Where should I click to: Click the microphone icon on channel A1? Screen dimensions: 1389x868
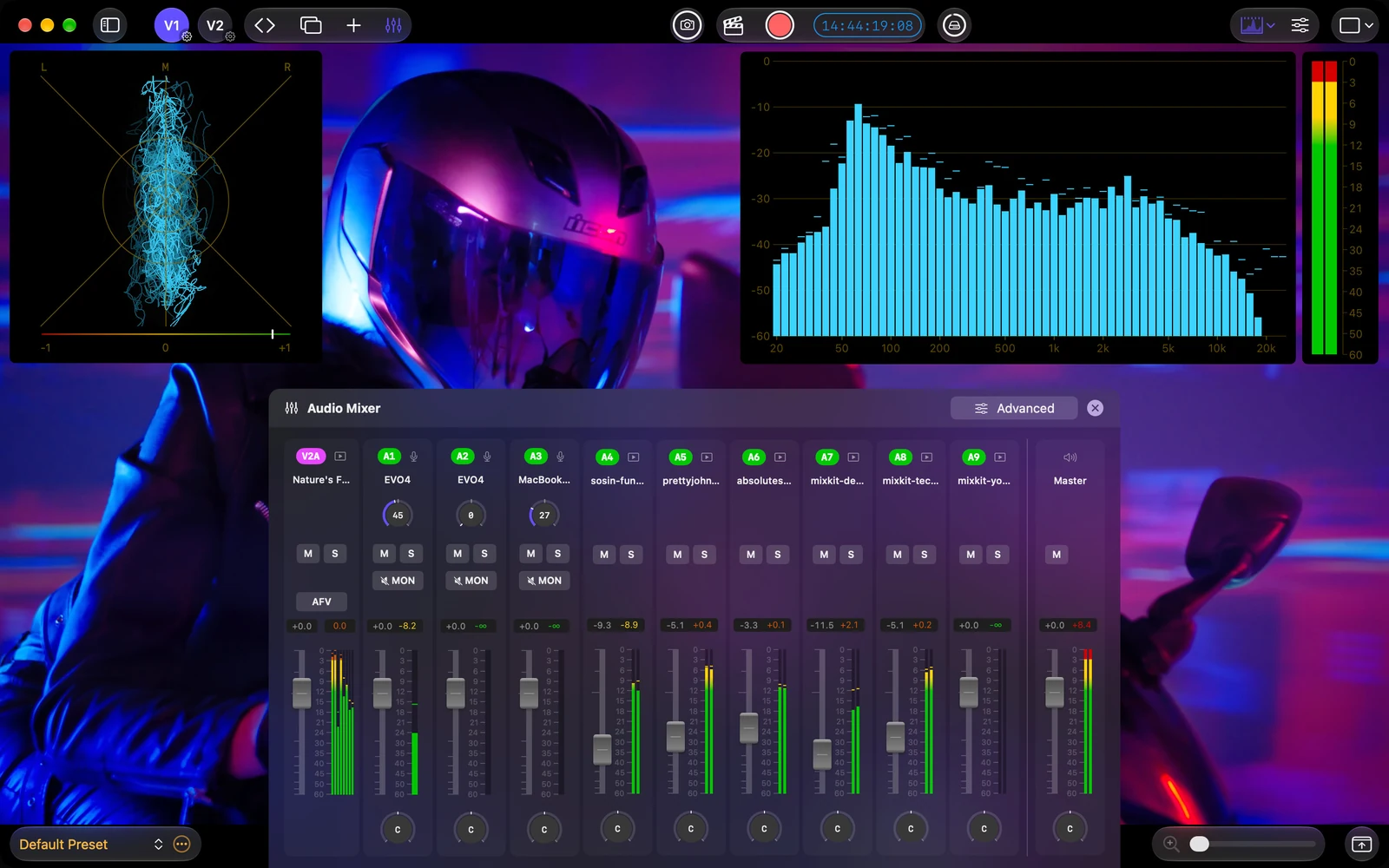tap(414, 457)
